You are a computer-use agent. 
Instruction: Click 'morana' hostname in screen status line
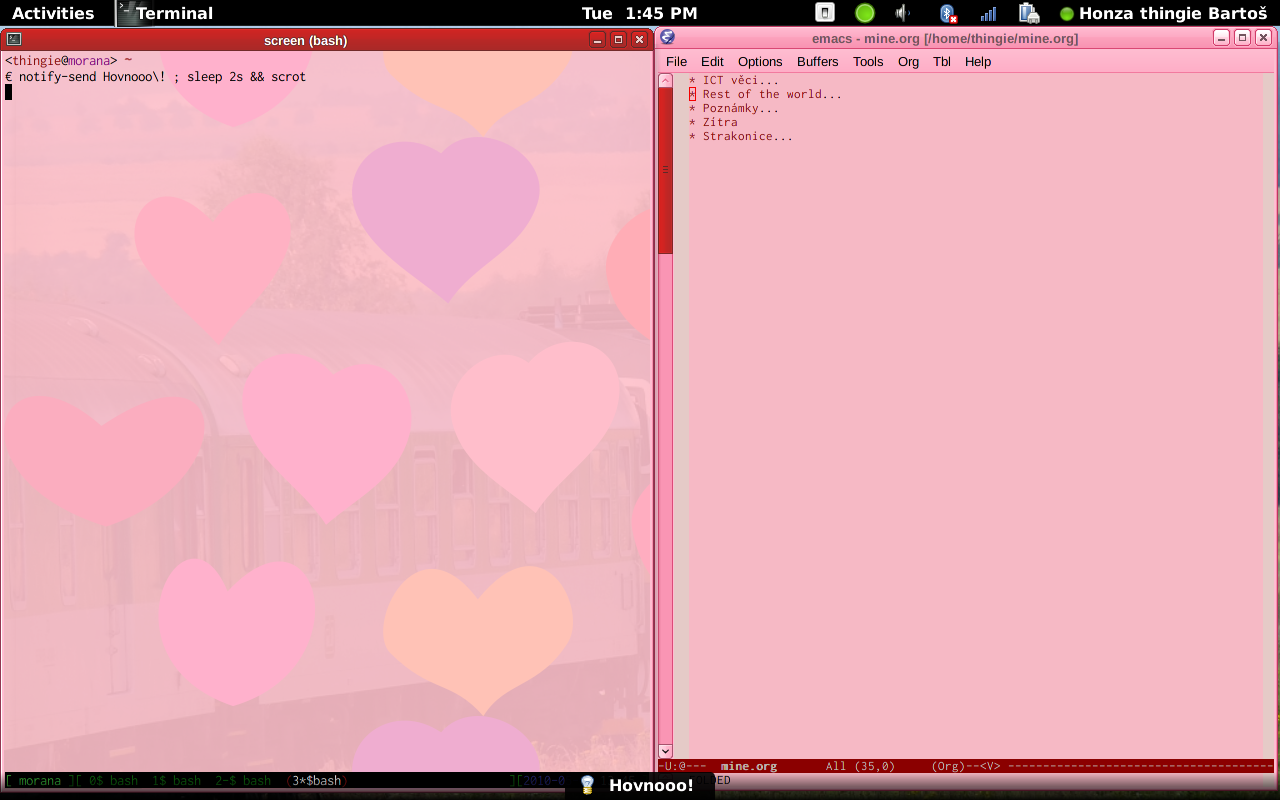tap(40, 780)
